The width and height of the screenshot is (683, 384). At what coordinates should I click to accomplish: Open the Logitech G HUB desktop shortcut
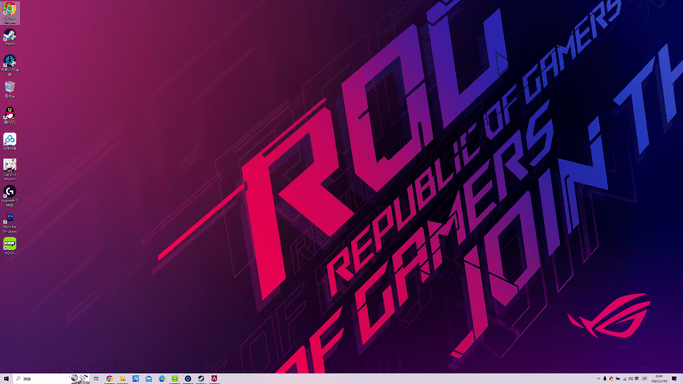(10, 195)
